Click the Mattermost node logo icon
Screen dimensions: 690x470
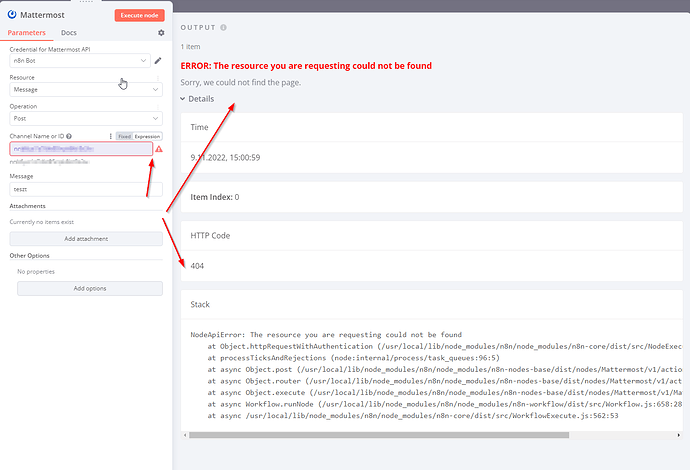[x=12, y=15]
